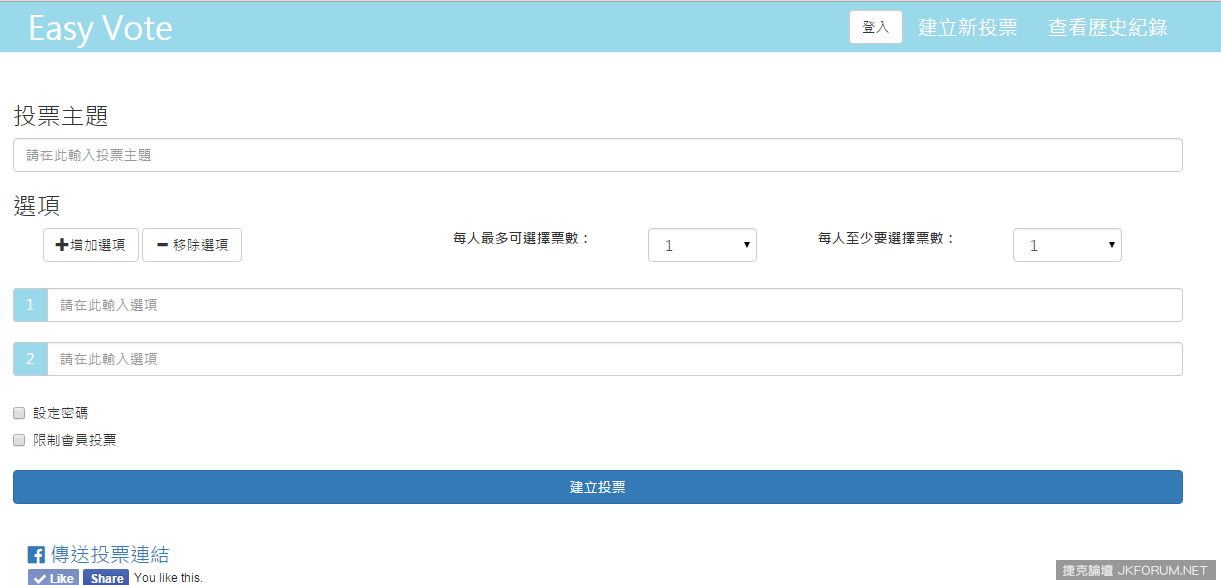
Task: Click the Facebook Like thumbs button
Action: tap(53, 578)
